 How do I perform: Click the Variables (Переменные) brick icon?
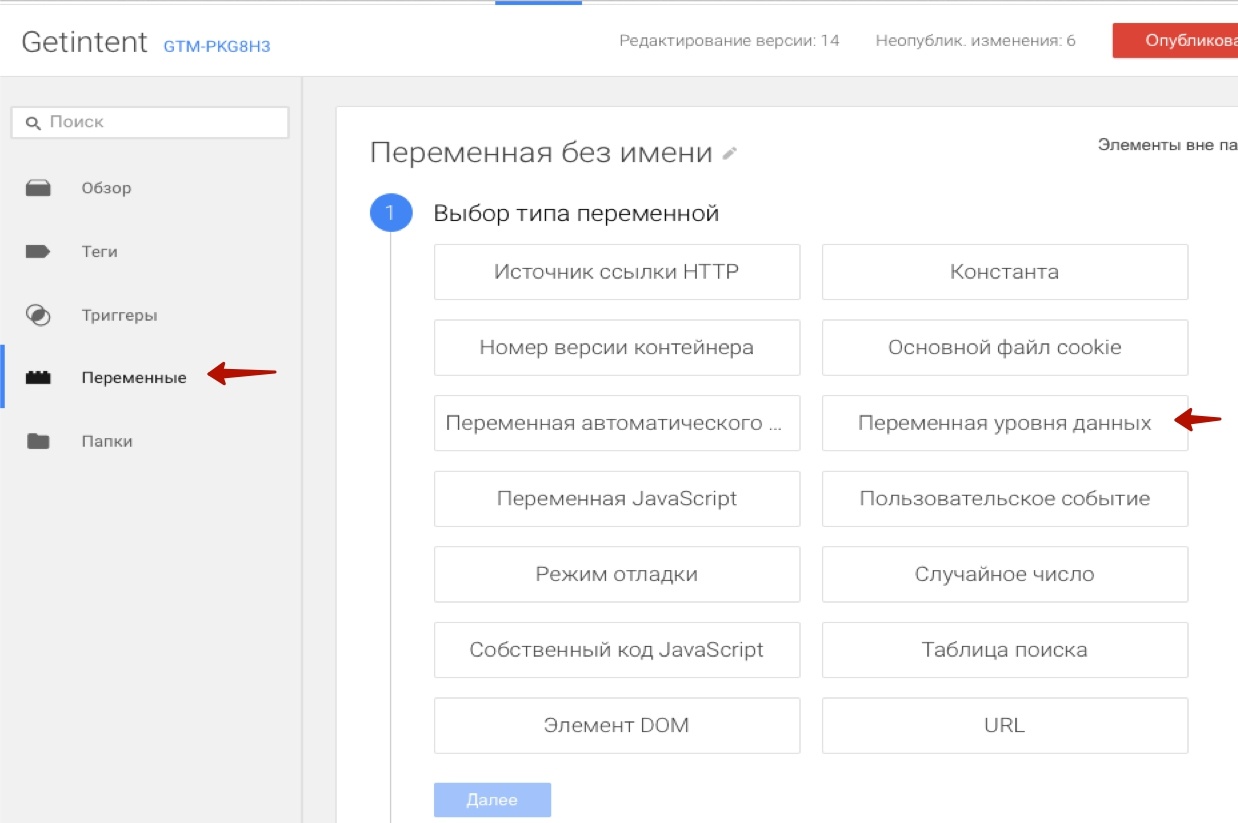click(38, 378)
